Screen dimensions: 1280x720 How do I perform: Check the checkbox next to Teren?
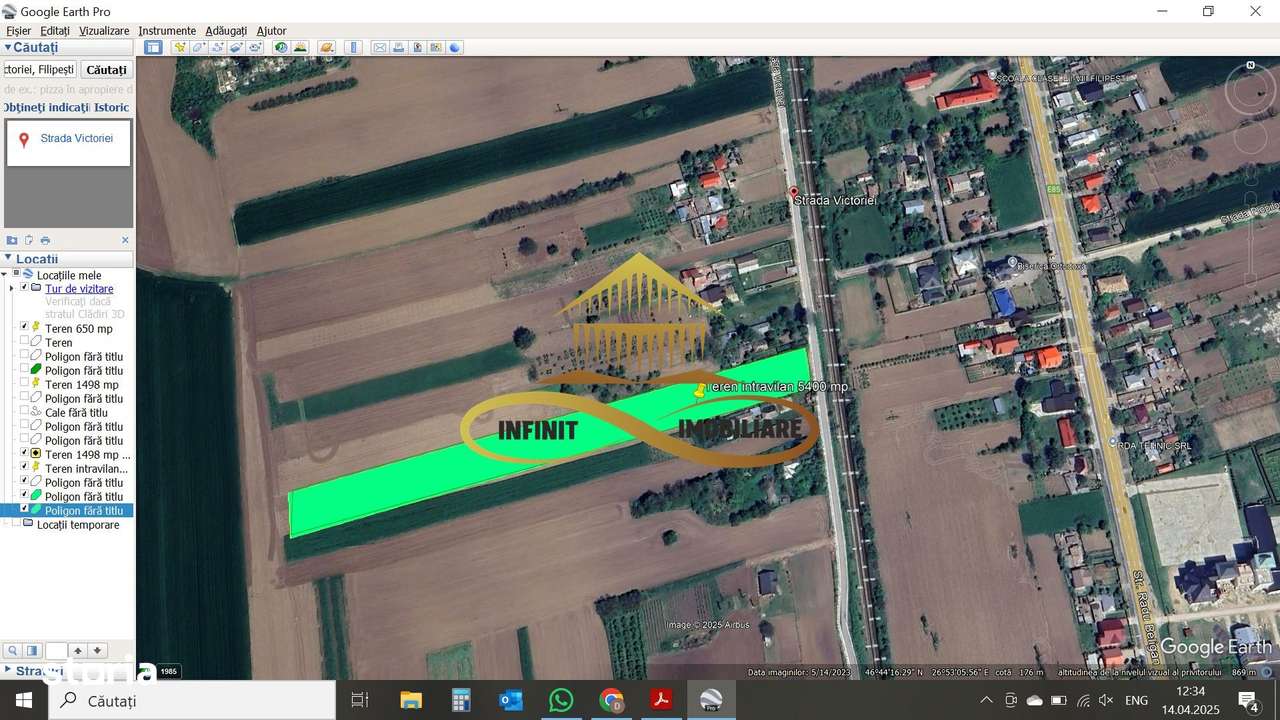point(24,342)
